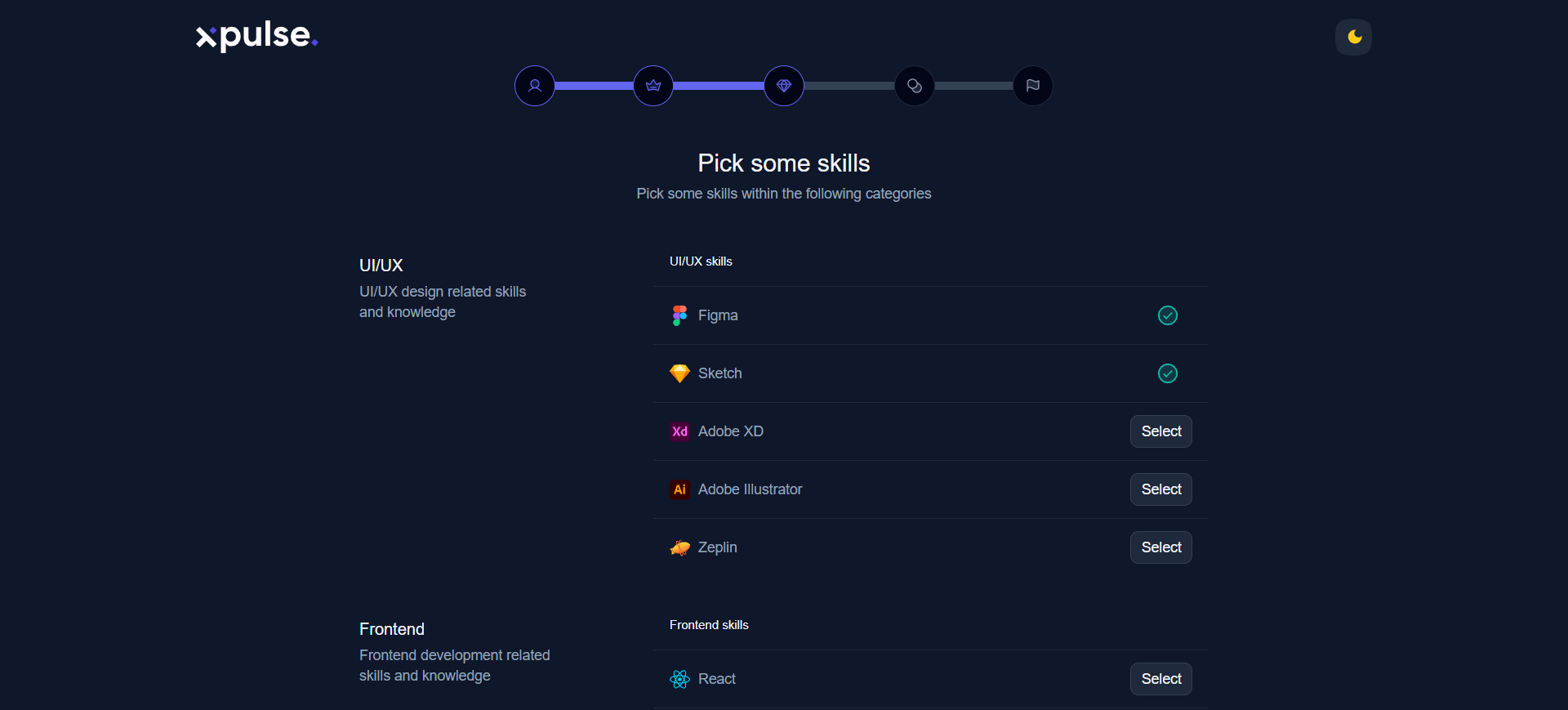This screenshot has height=710, width=1568.
Task: Click the Adobe Illustrator logo icon
Action: click(679, 489)
